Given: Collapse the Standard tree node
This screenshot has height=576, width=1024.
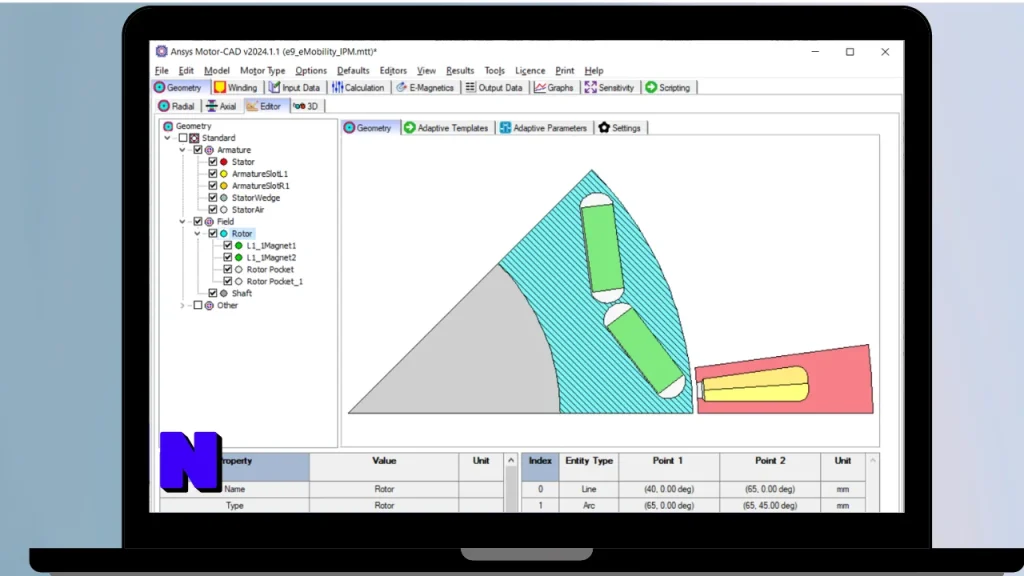Looking at the screenshot, I should tap(168, 138).
